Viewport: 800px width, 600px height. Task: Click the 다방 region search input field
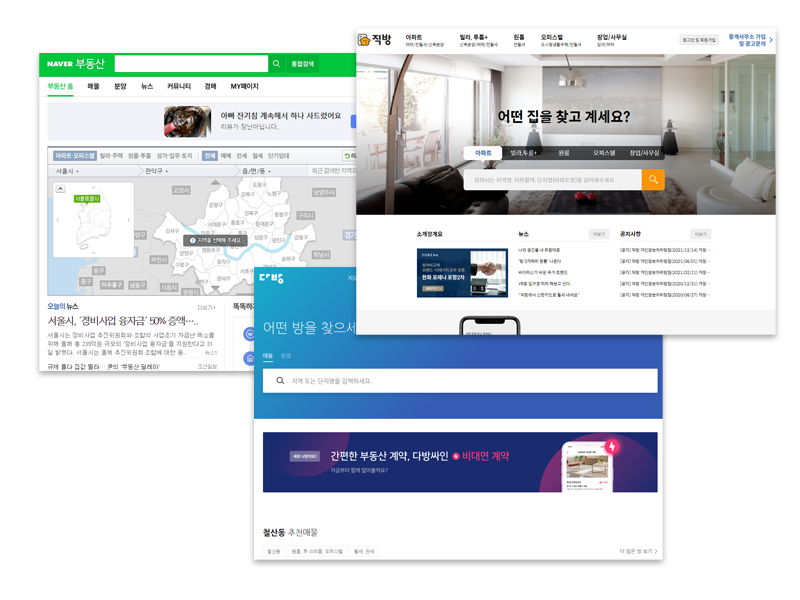click(460, 381)
